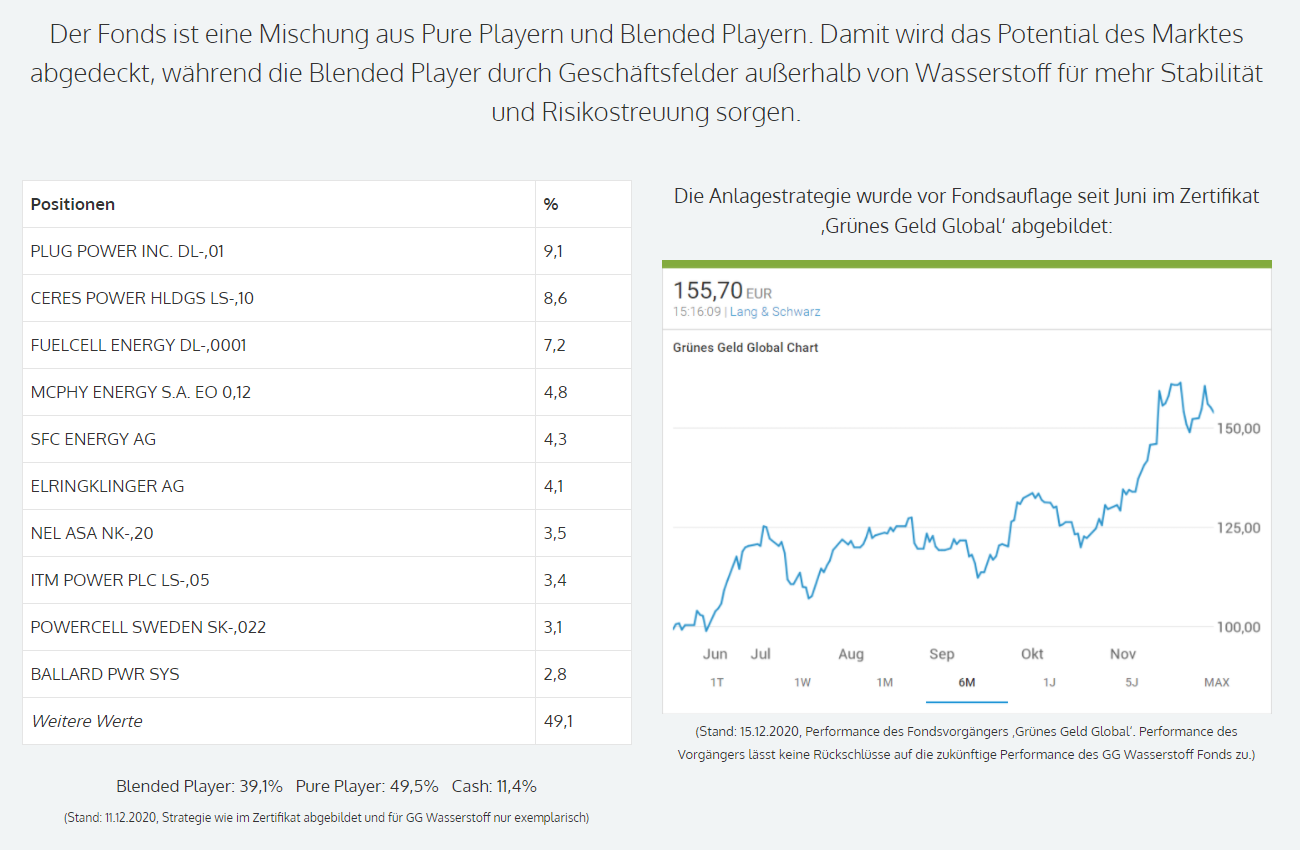Select the MCPHY ENERGY S.A. row
Viewport: 1300px width, 850px height.
point(141,392)
